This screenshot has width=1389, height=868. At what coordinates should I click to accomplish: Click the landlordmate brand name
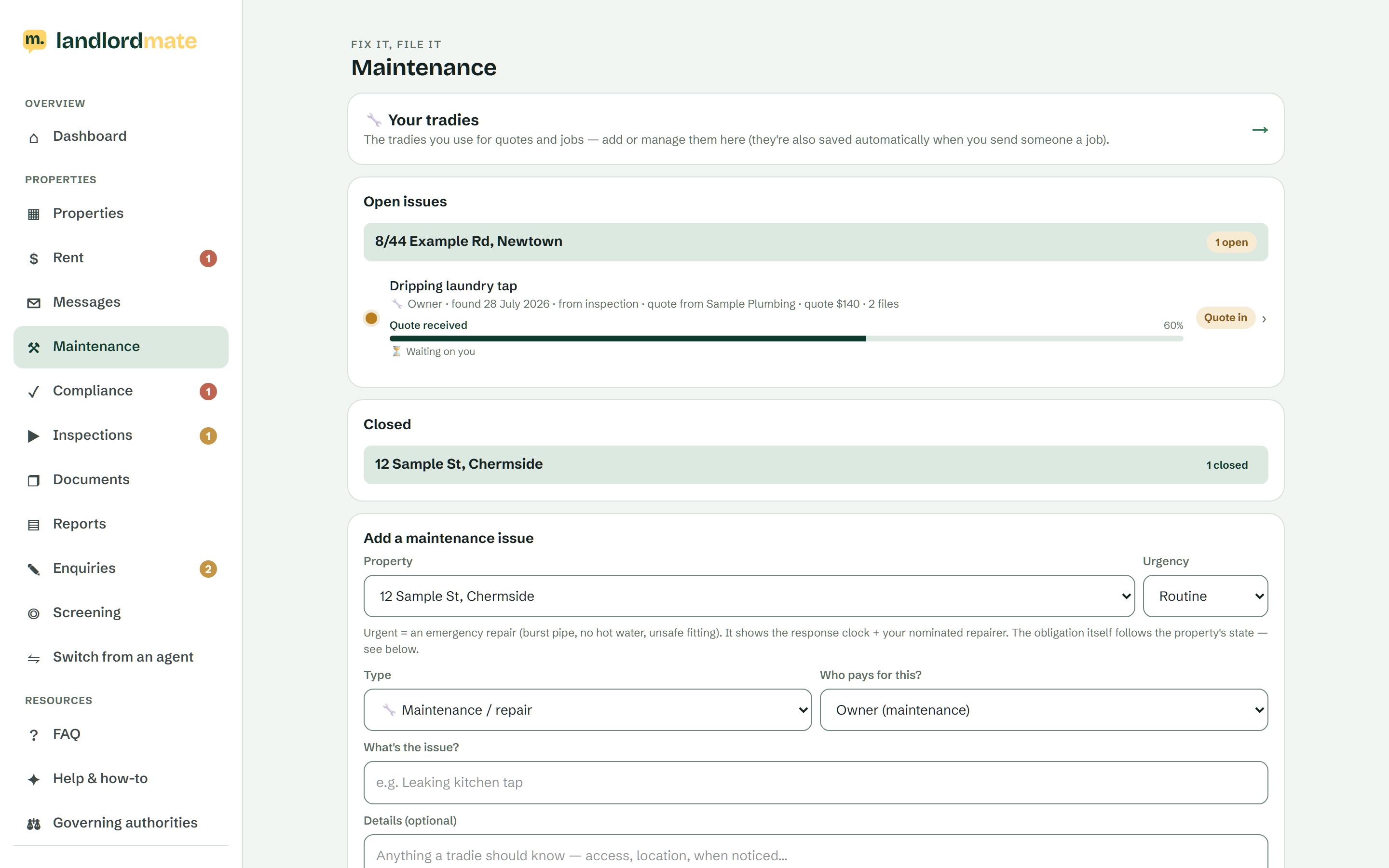[126, 41]
